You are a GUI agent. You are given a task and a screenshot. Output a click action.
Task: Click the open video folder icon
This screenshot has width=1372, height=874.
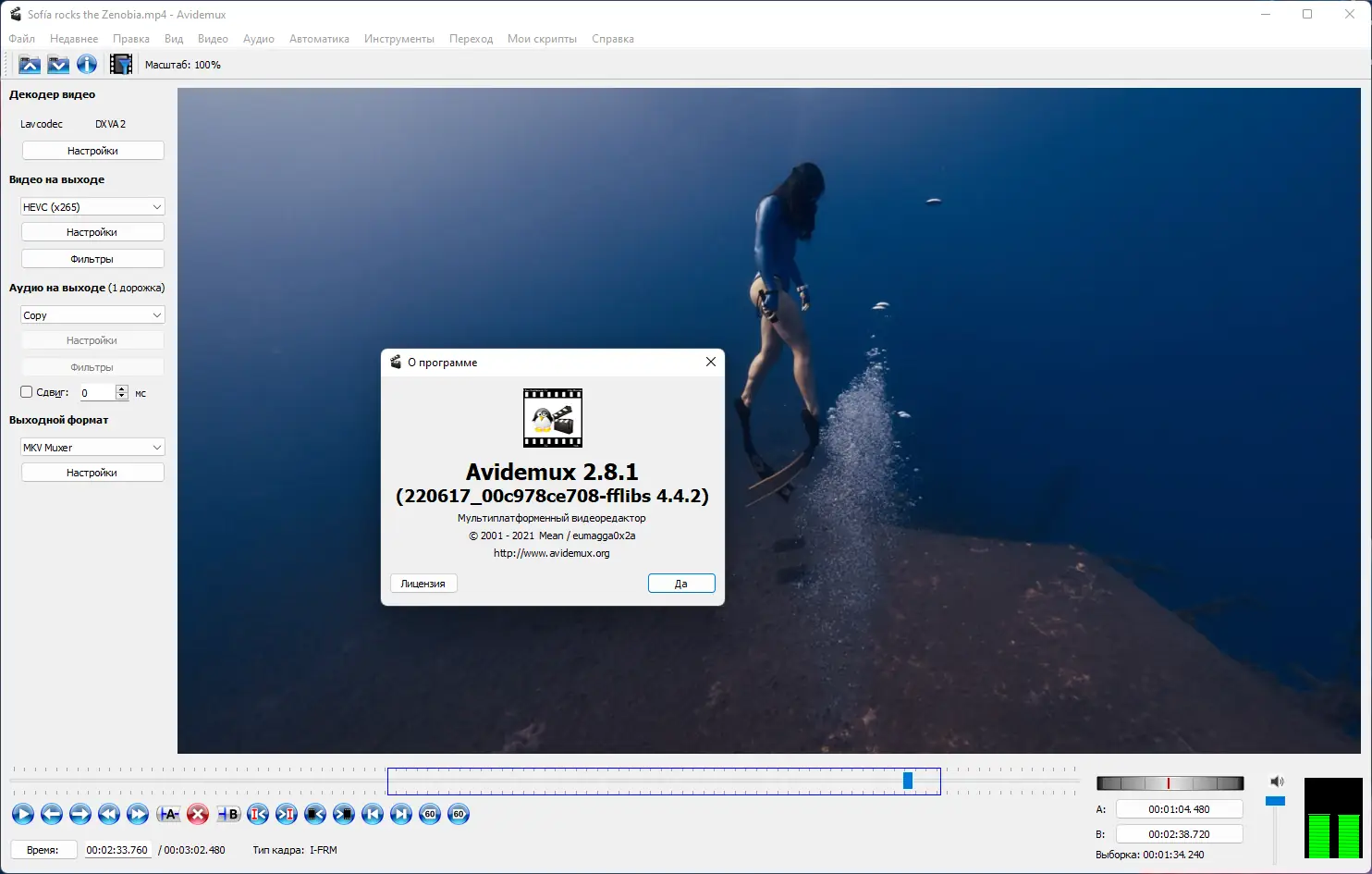click(30, 65)
